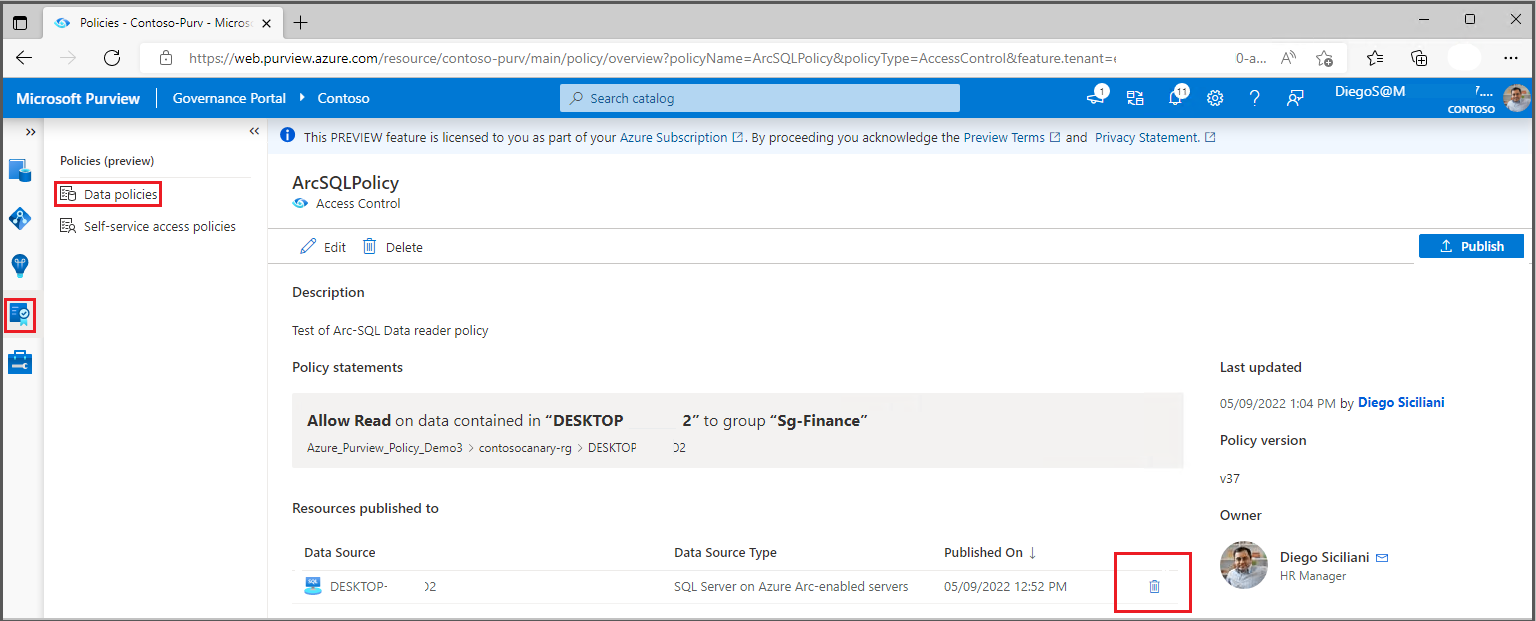
Task: Open browser settings ellipsis menu
Action: pyautogui.click(x=1509, y=58)
